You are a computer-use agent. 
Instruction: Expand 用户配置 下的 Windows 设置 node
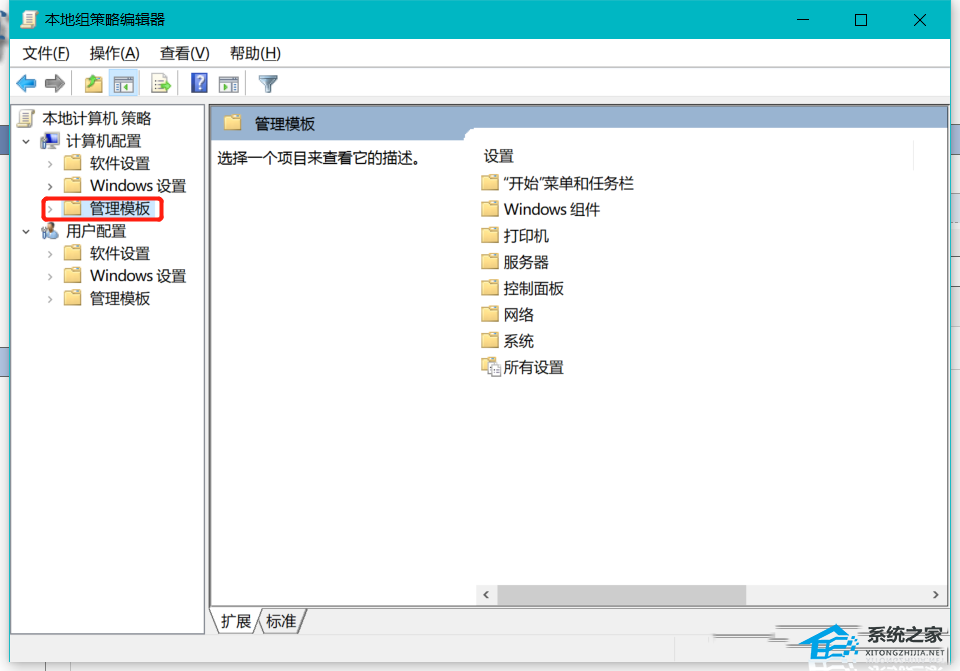click(49, 275)
